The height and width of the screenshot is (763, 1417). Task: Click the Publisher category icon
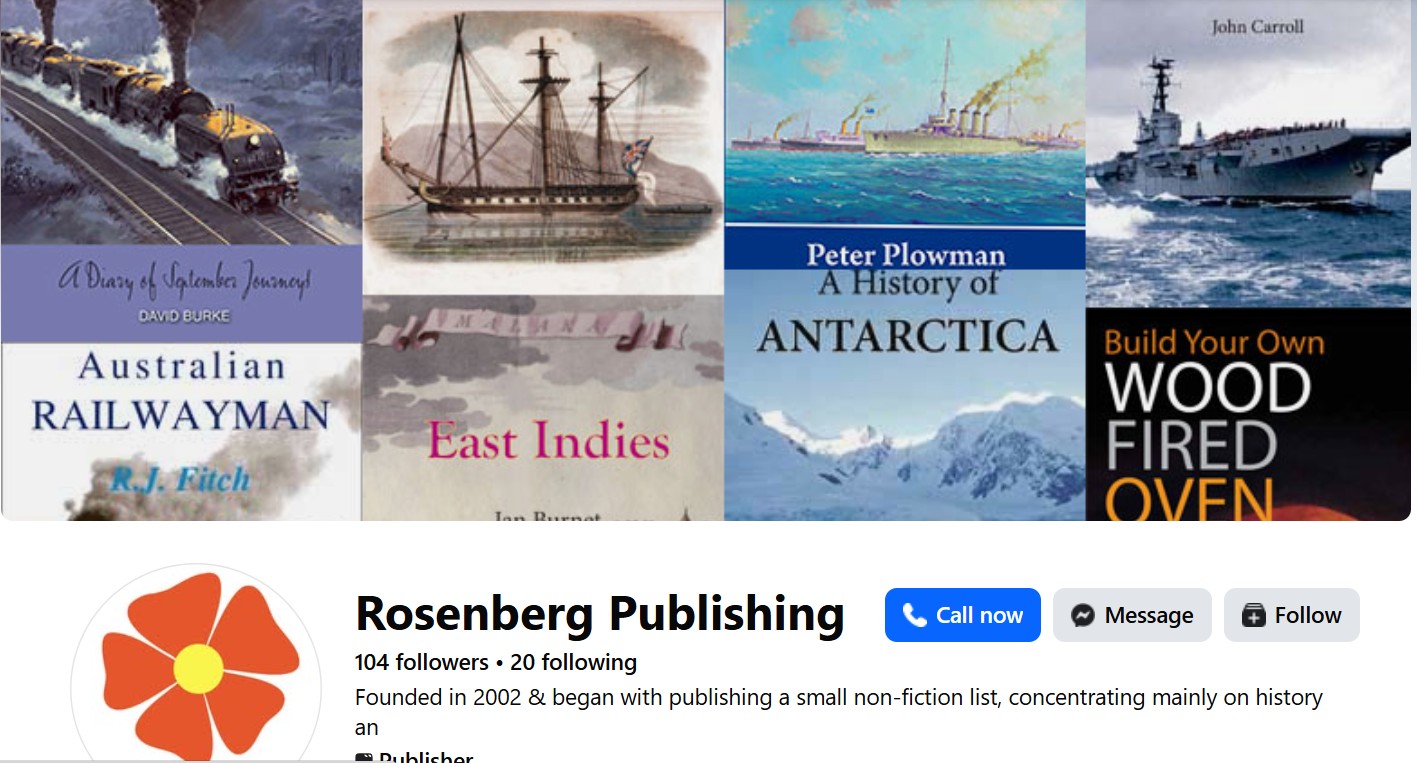click(x=364, y=758)
